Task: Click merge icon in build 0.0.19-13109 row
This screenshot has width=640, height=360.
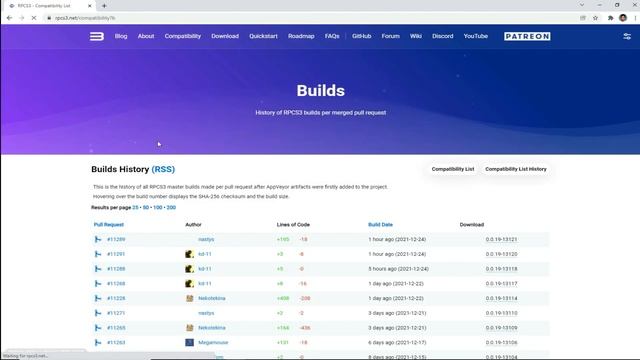Action: click(x=98, y=328)
